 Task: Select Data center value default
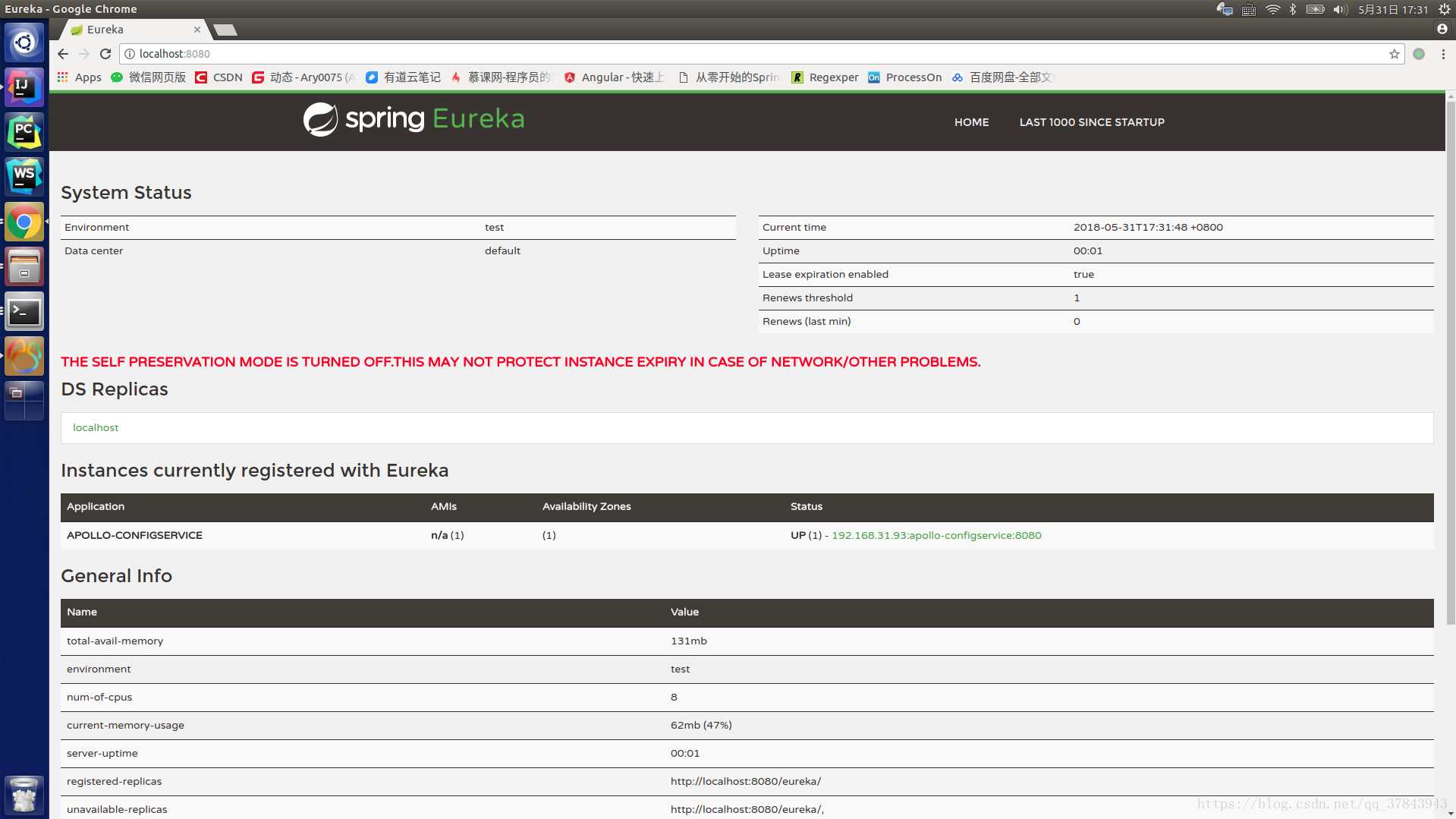(x=502, y=251)
